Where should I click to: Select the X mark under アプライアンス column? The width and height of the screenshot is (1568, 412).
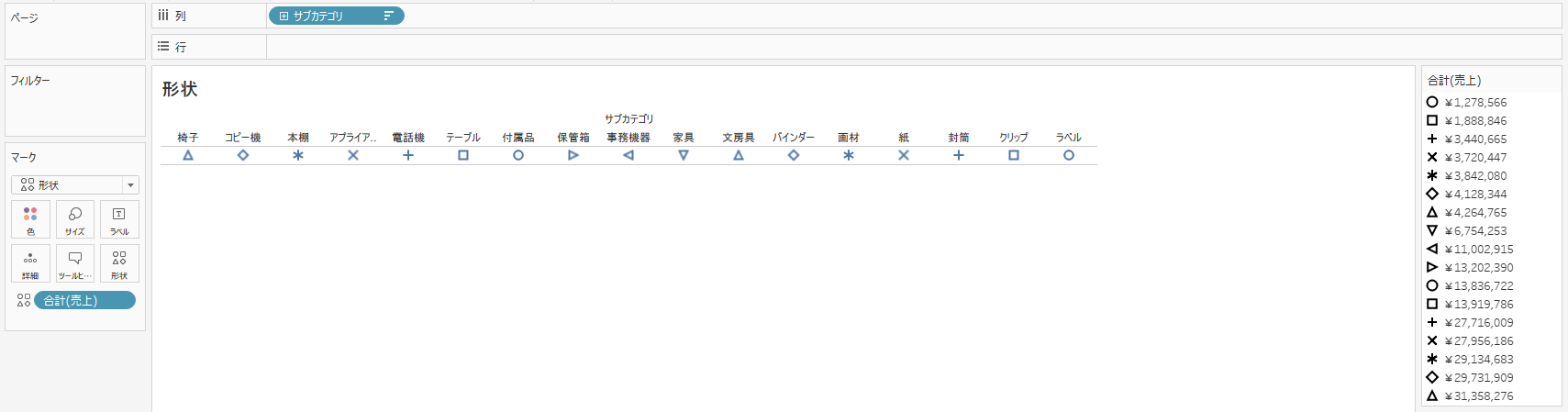click(x=353, y=155)
